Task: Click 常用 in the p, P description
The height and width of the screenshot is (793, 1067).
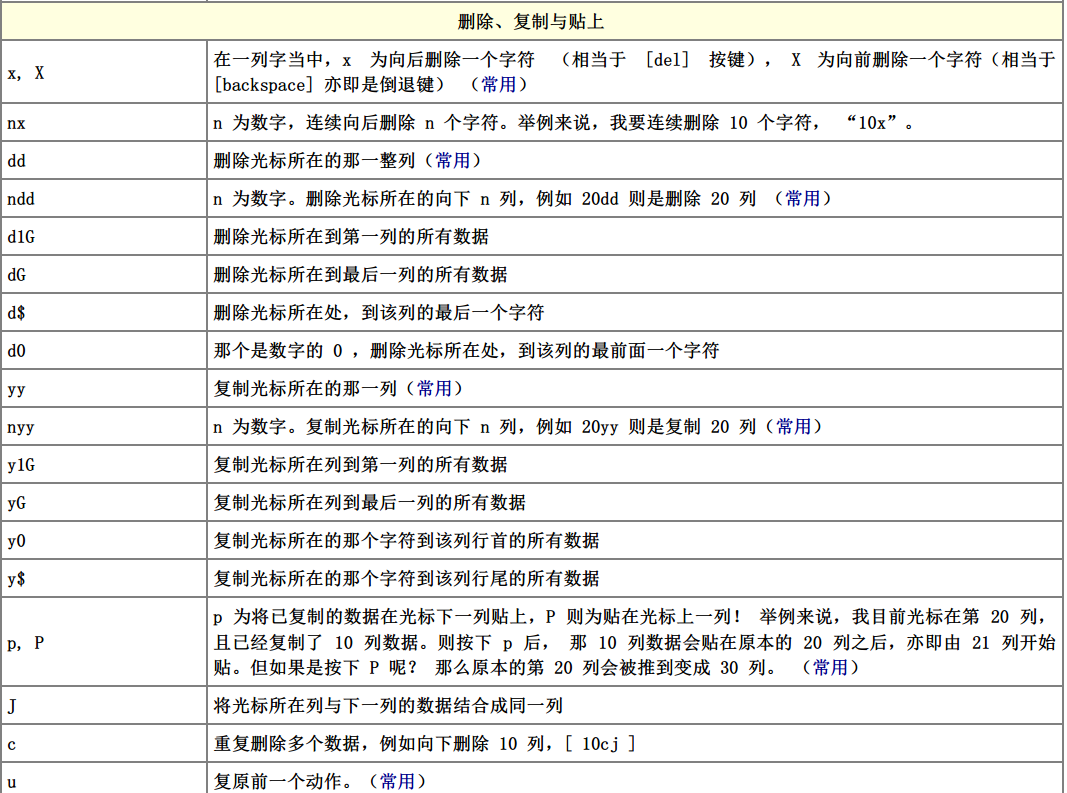Action: pos(830,667)
